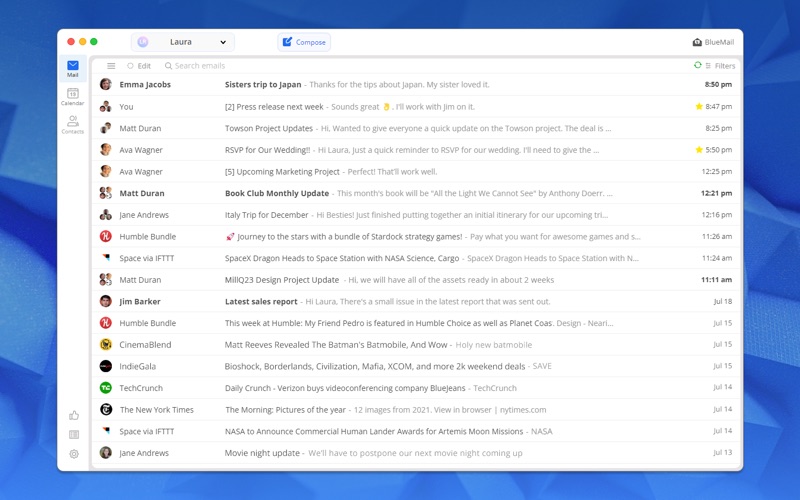Click the TechCrunch sender logo
800x500 pixels.
coord(106,388)
